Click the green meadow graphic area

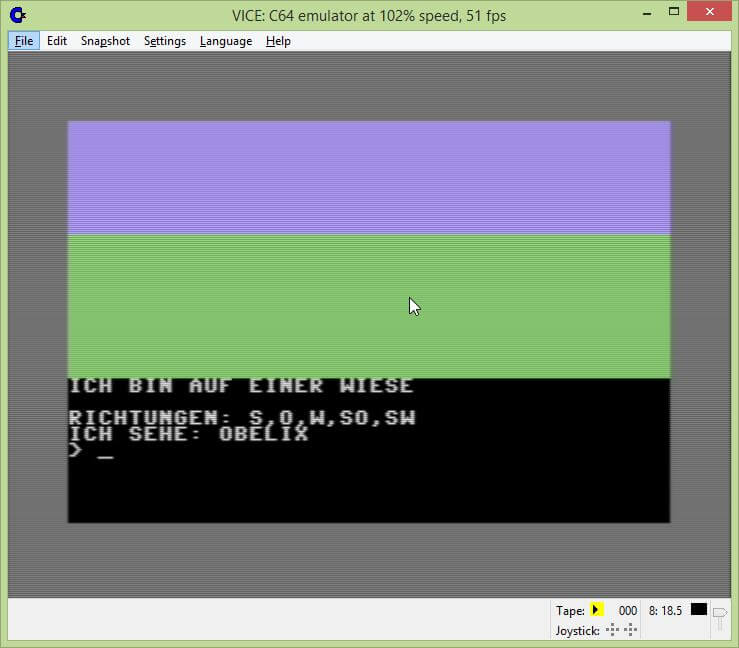coord(369,306)
